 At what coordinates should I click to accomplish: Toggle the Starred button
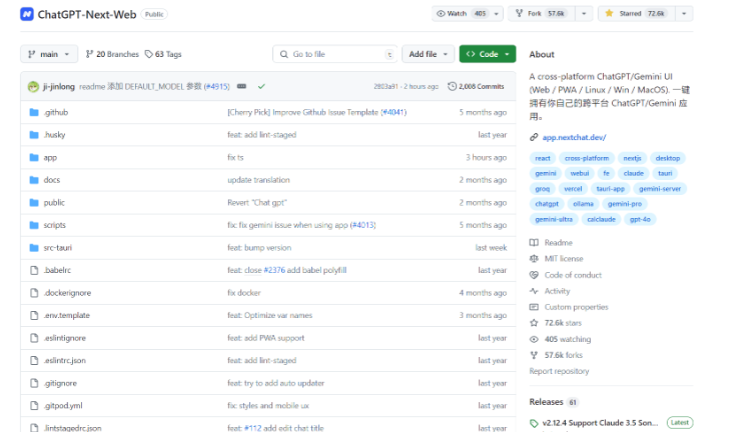click(x=637, y=13)
